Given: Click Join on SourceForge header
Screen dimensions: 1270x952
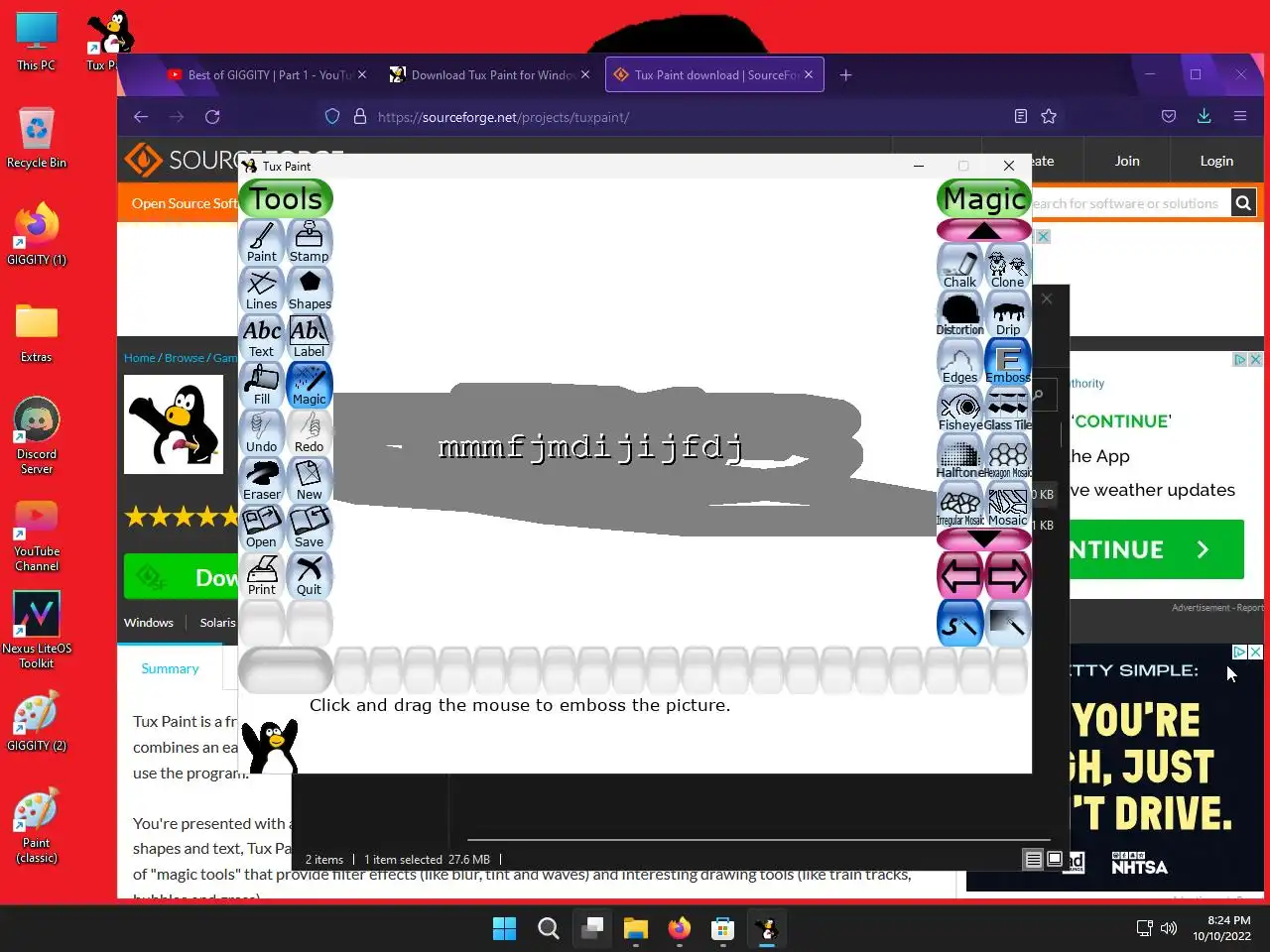Looking at the screenshot, I should point(1127,161).
